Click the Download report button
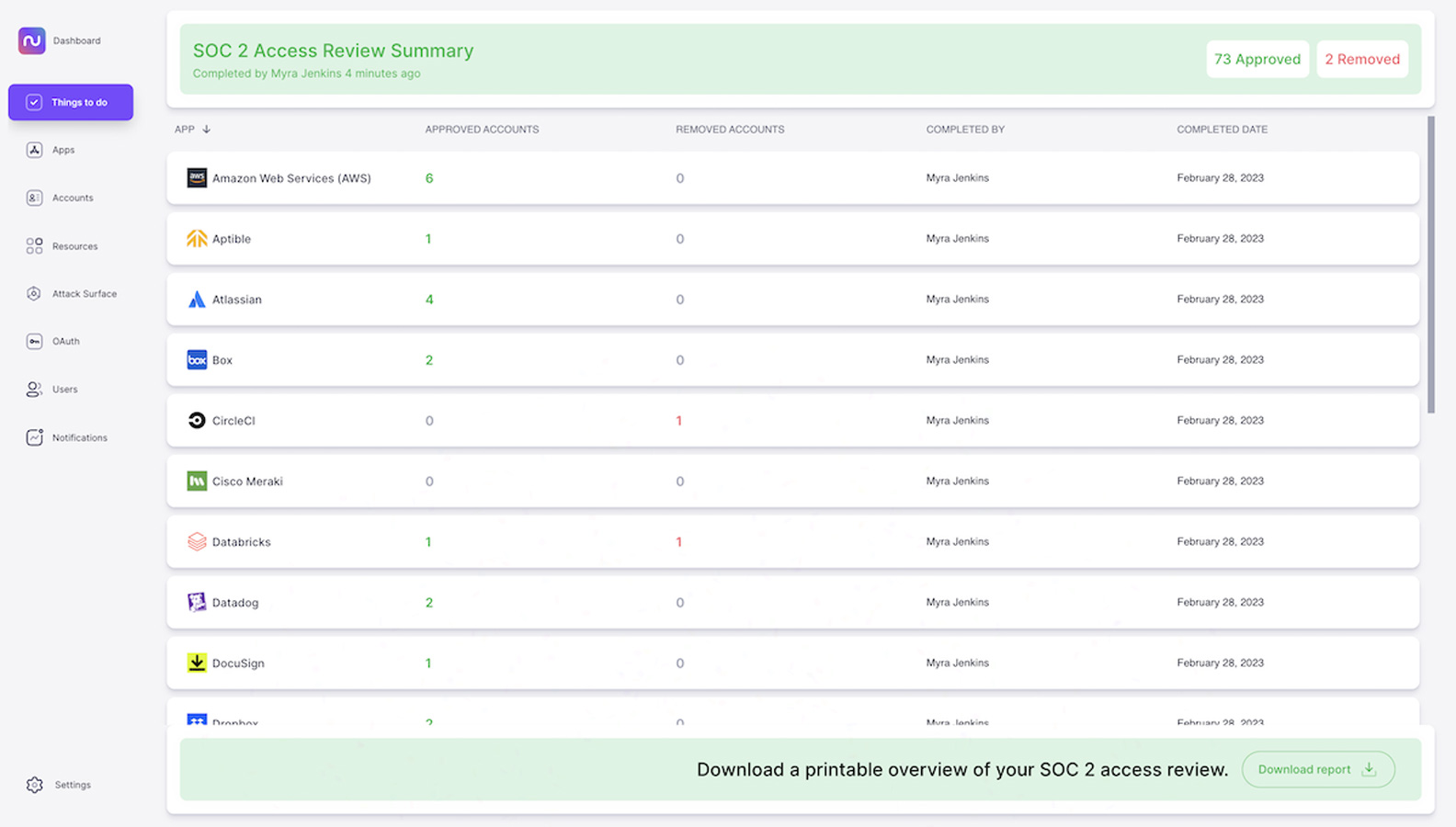 click(x=1318, y=769)
